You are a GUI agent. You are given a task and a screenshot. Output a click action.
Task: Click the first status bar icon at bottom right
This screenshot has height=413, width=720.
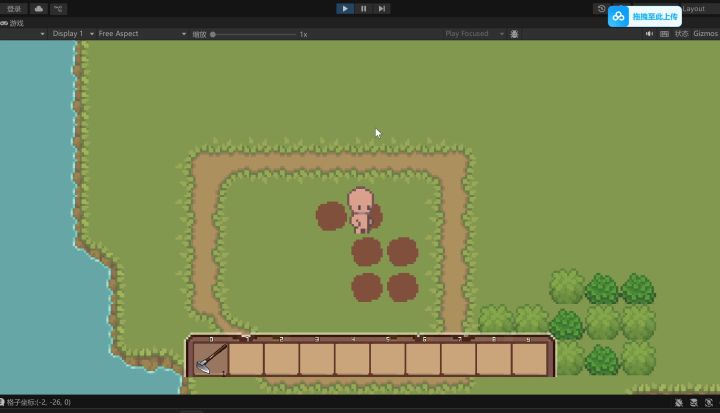click(679, 403)
